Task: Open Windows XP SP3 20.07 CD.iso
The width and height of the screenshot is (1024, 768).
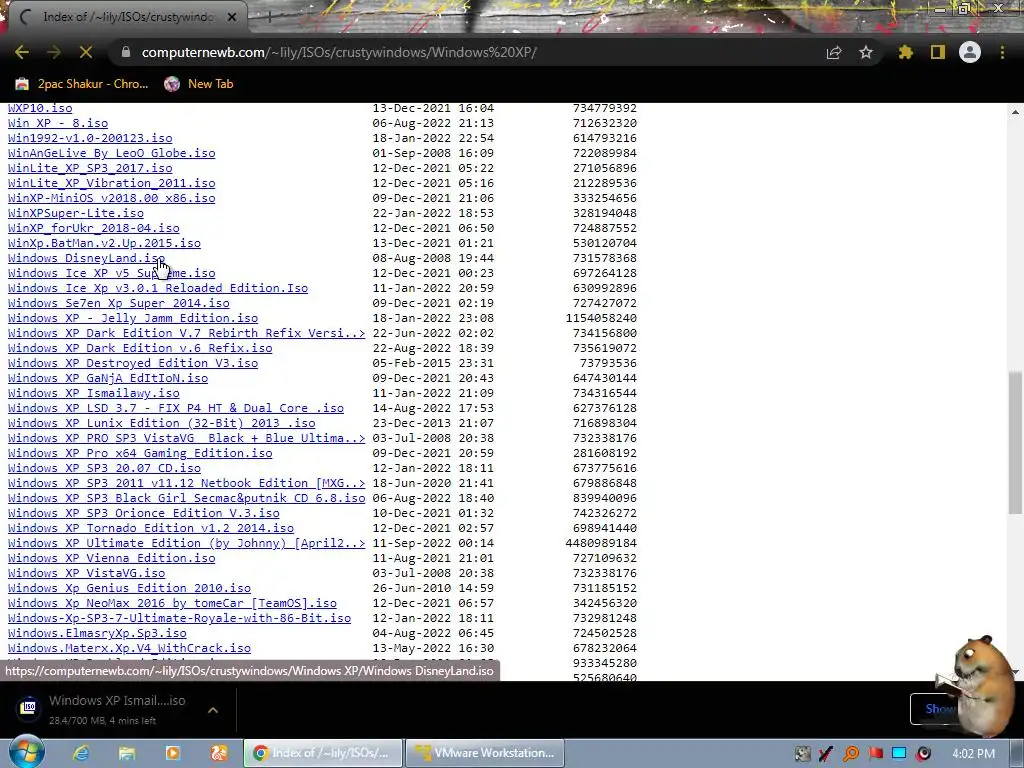Action: 104,468
